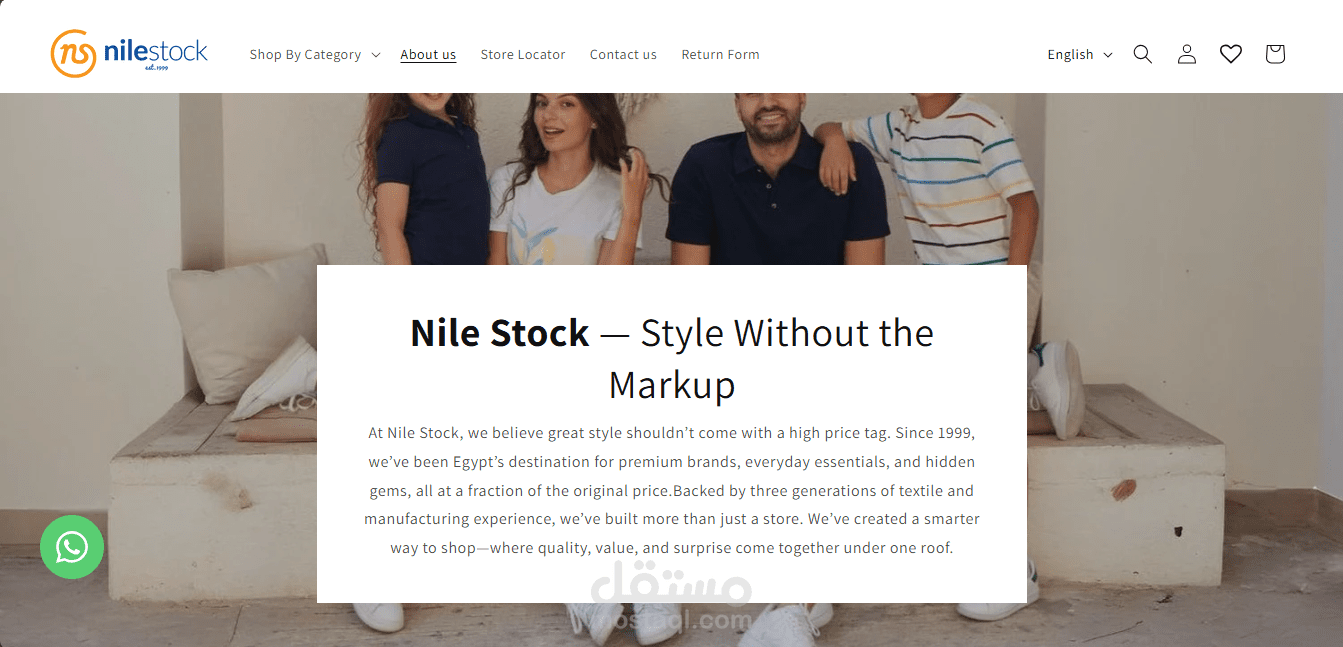The image size is (1343, 647).
Task: View the wishlist heart icon
Action: point(1230,54)
